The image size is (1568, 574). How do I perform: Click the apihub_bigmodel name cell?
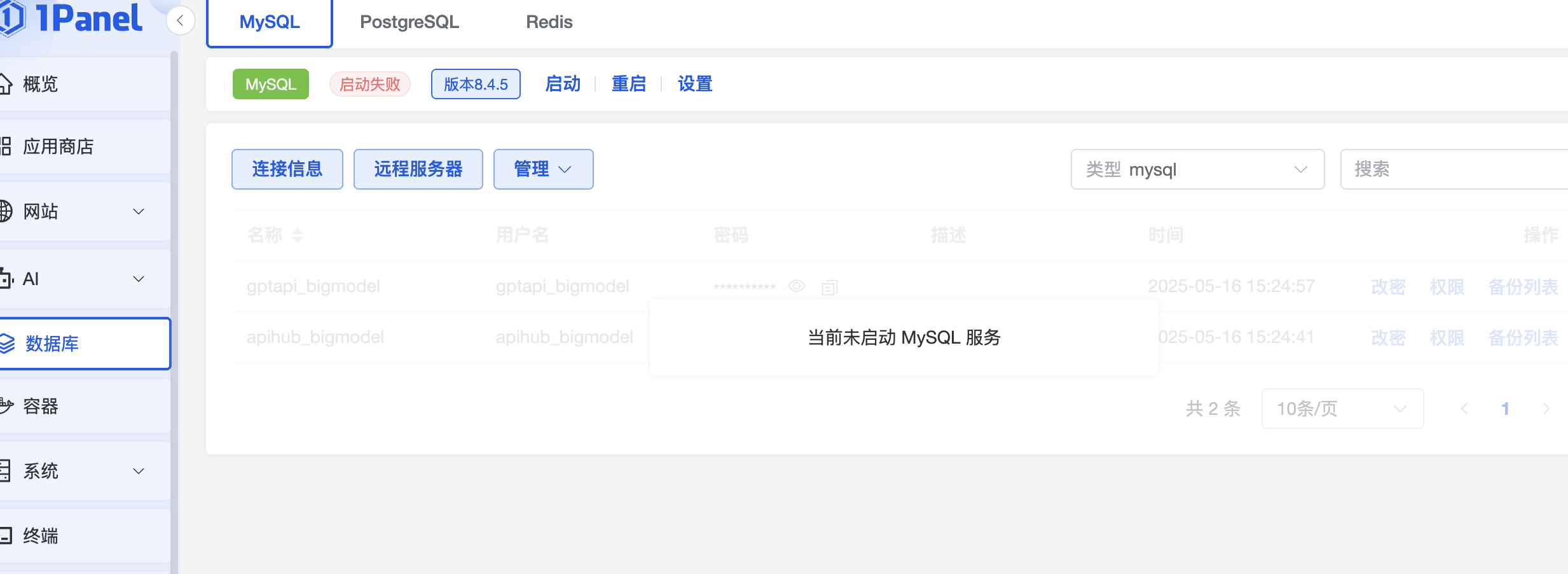coord(315,337)
